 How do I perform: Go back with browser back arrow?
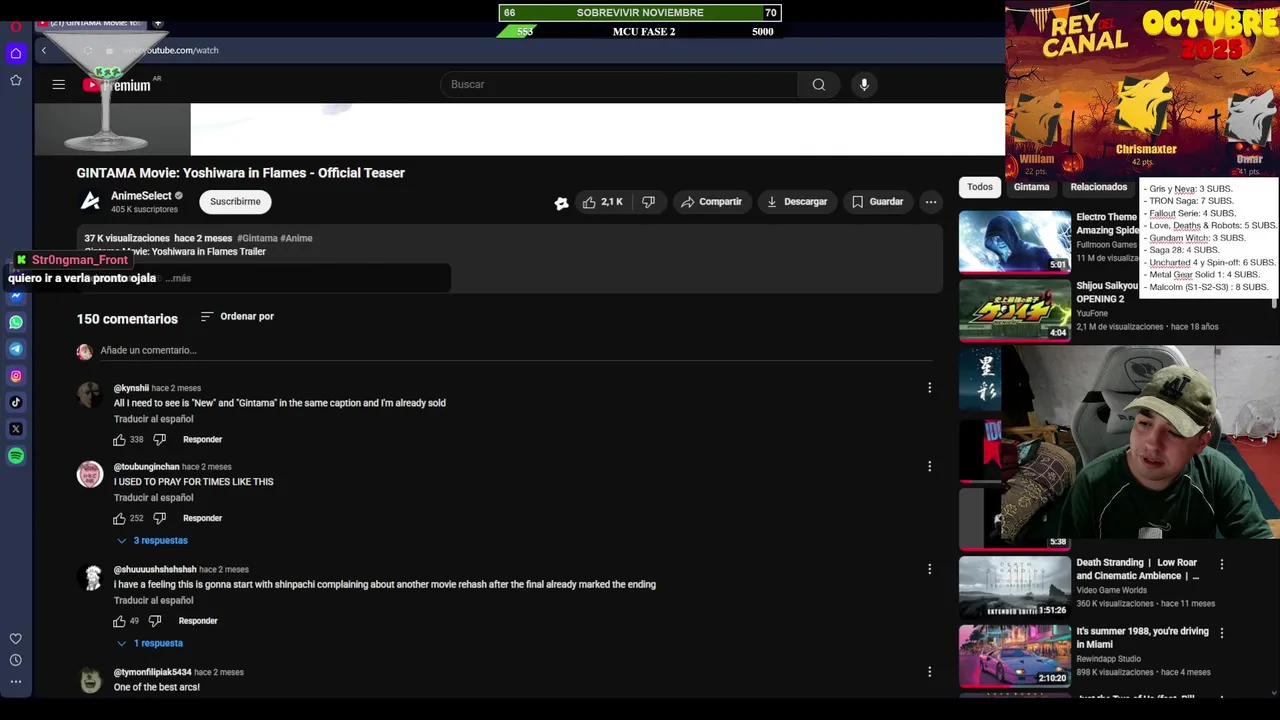pyautogui.click(x=43, y=50)
